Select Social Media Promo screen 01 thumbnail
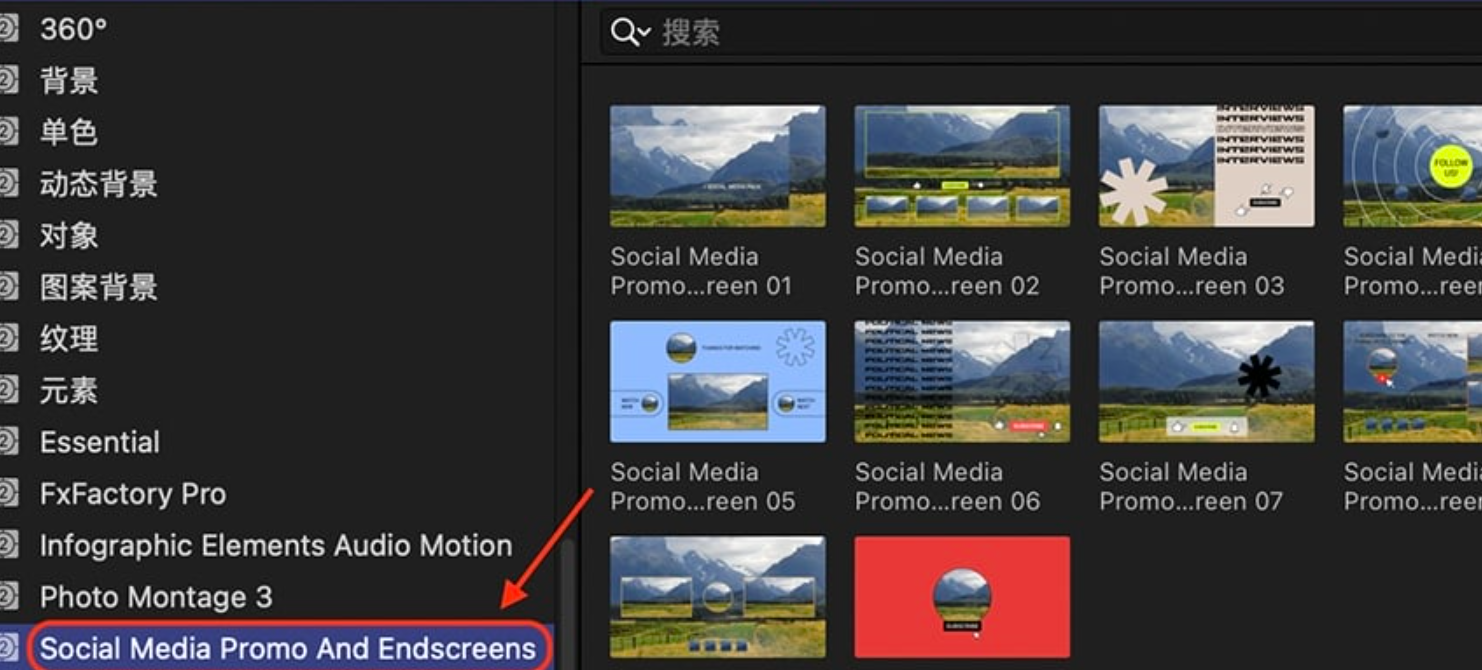1482x670 pixels. (x=718, y=166)
